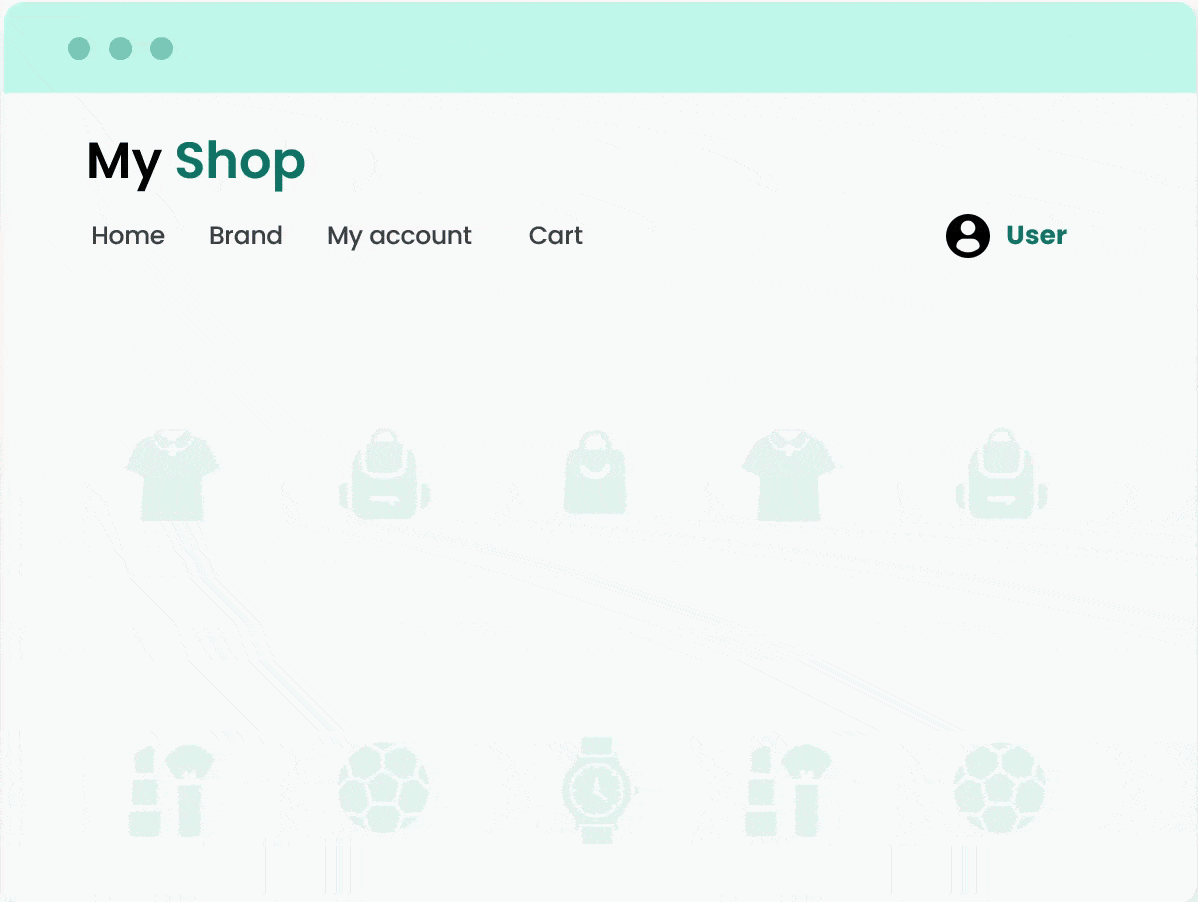Select the last soccer ball in the bottom row
Viewport: 1198px width, 902px height.
1000,789
